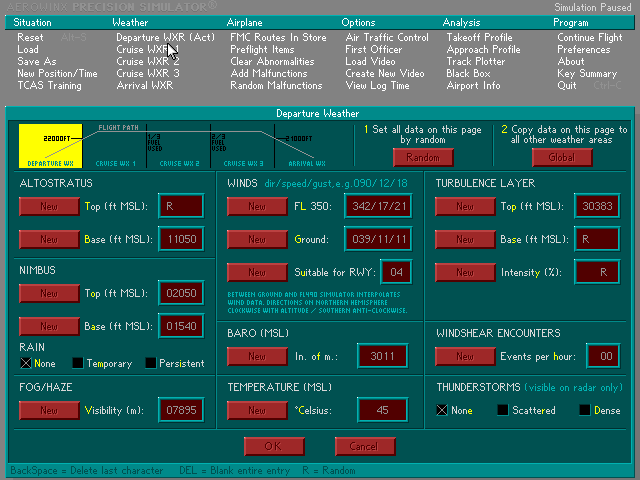Click New for Altostratus Top
Image resolution: width=640 pixels, height=480 pixels.
pos(49,207)
